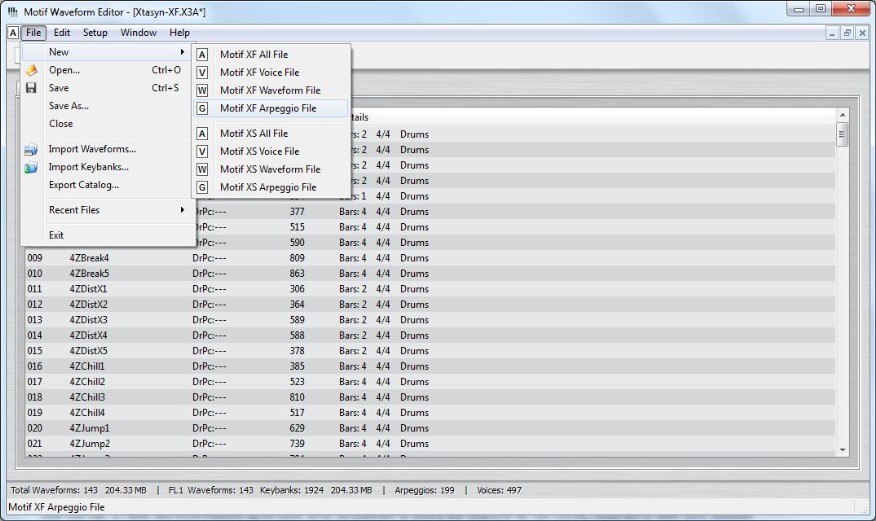Viewport: 876px width, 521px height.
Task: Click the Save floppy disk icon
Action: tap(31, 88)
